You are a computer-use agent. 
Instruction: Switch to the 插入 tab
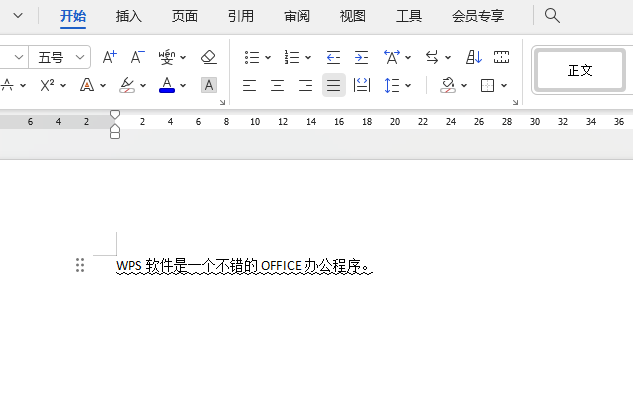click(129, 16)
